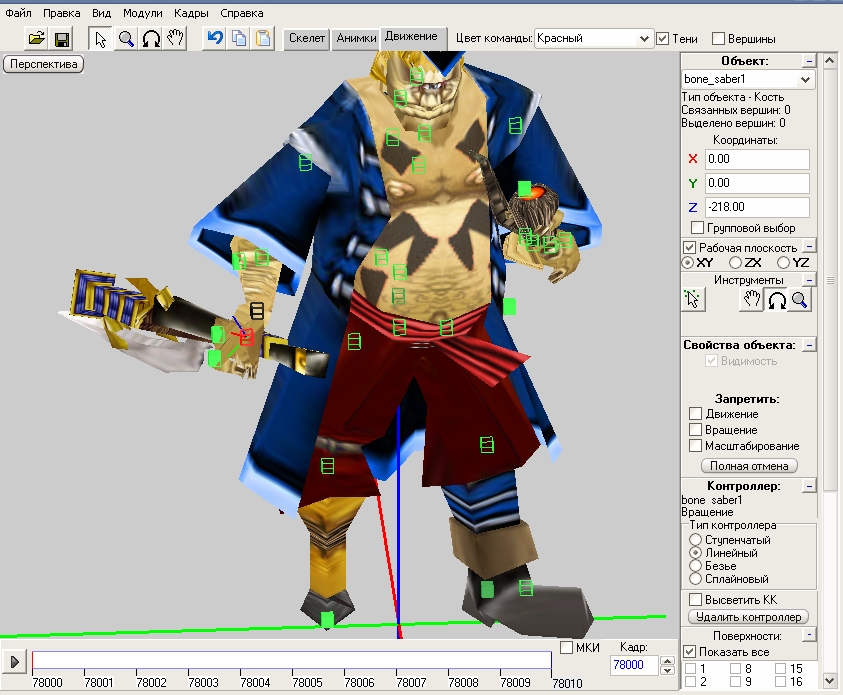Click the Copy icon in the top toolbar
This screenshot has height=695, width=843.
point(238,39)
